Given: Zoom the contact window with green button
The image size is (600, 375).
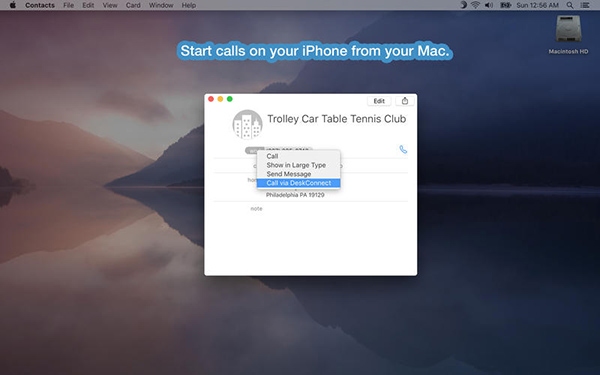Looking at the screenshot, I should tap(230, 99).
